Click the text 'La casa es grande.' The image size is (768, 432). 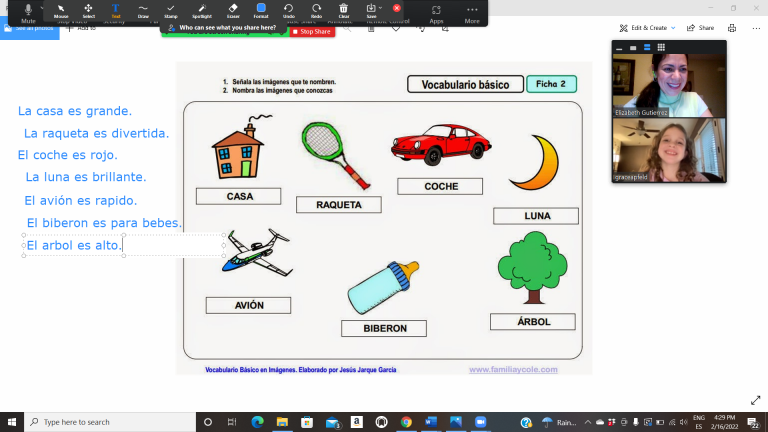coord(75,111)
